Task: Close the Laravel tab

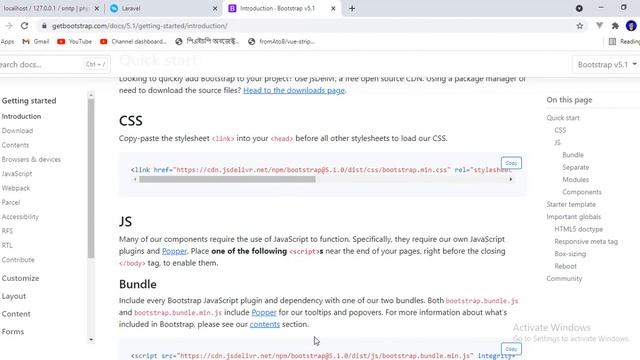Action: pyautogui.click(x=215, y=8)
